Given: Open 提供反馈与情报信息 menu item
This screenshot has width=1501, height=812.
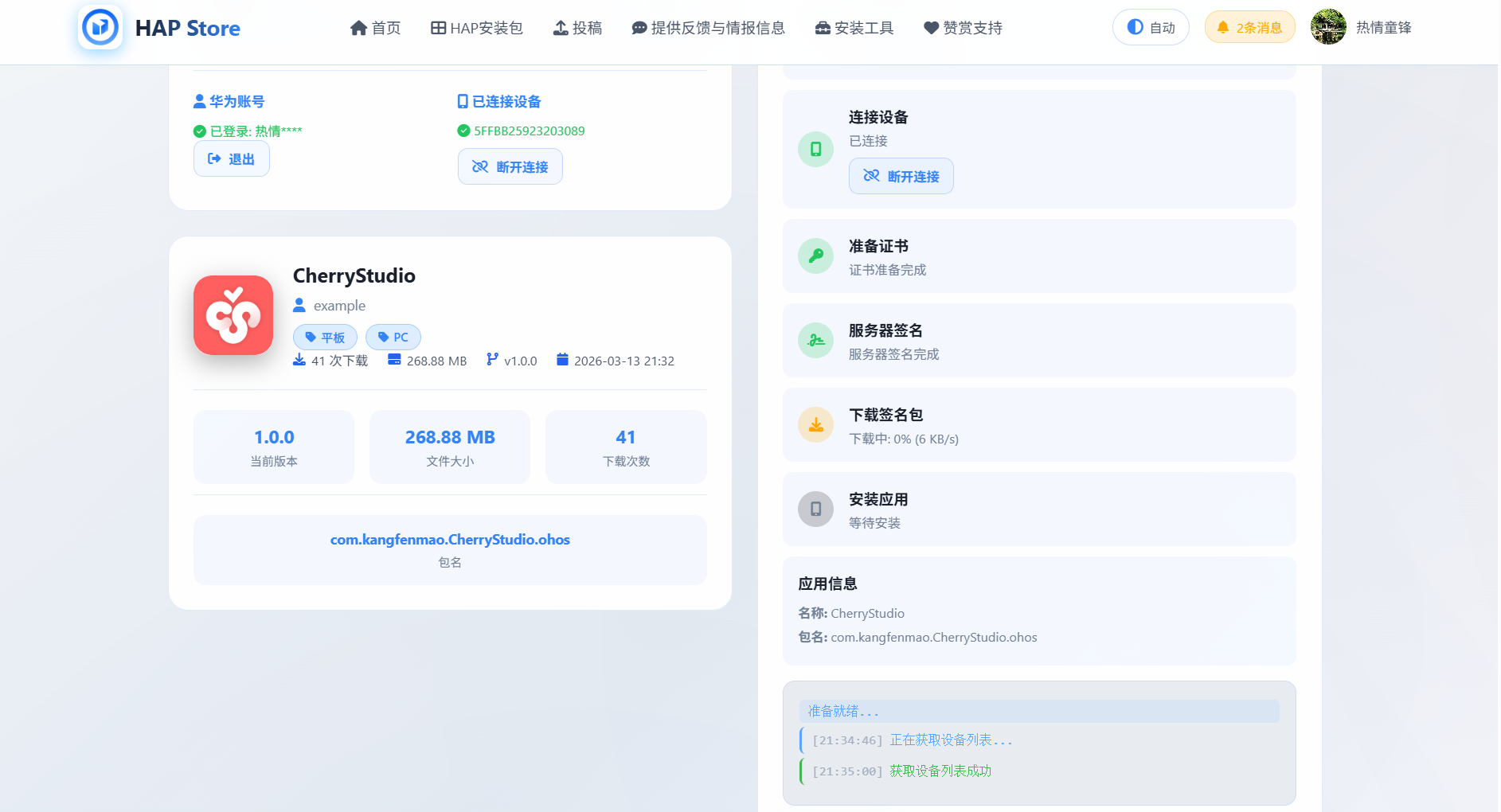Looking at the screenshot, I should 709,28.
